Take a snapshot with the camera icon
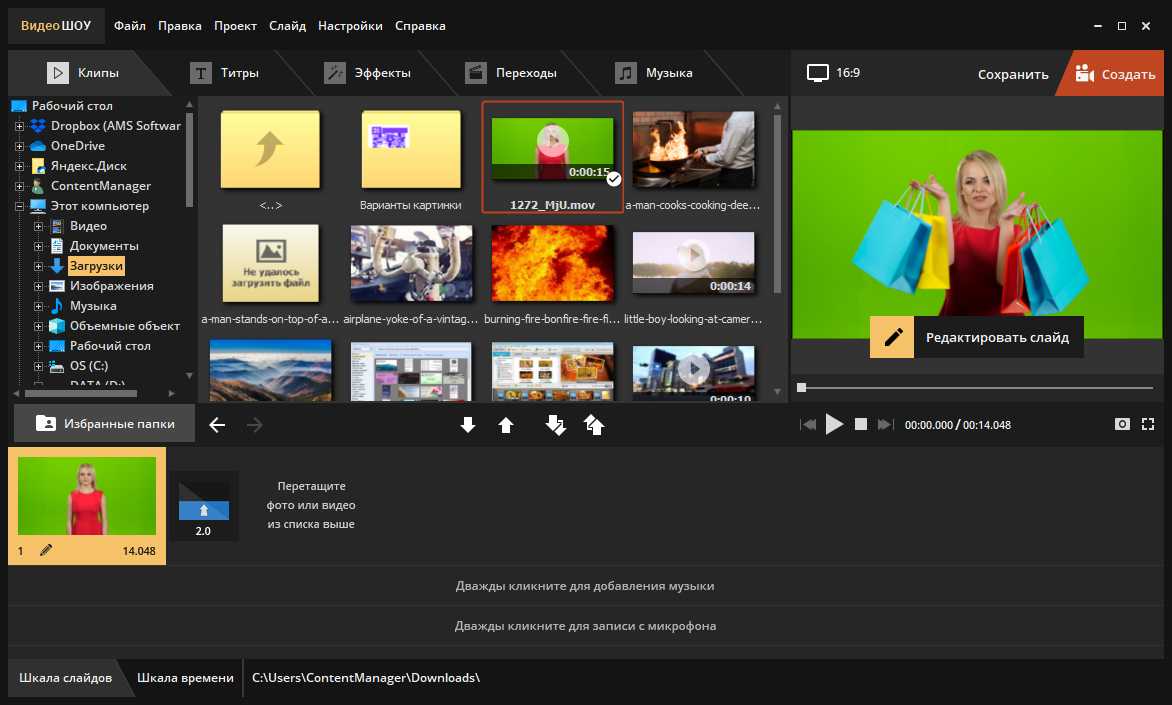Screen dimensions: 1172x705 (1122, 424)
